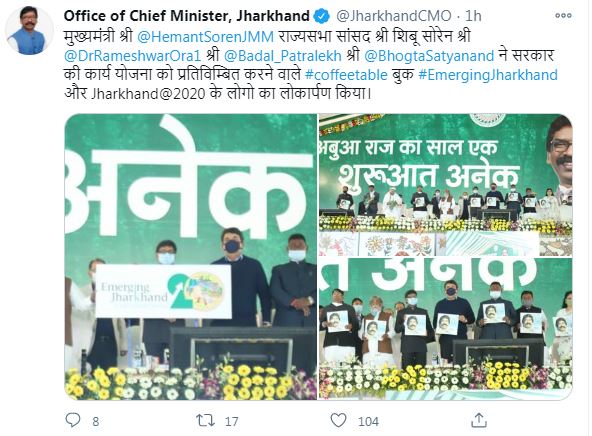Image resolution: width=592 pixels, height=436 pixels.
Task: Click the blue verified badge
Action: pyautogui.click(x=322, y=16)
